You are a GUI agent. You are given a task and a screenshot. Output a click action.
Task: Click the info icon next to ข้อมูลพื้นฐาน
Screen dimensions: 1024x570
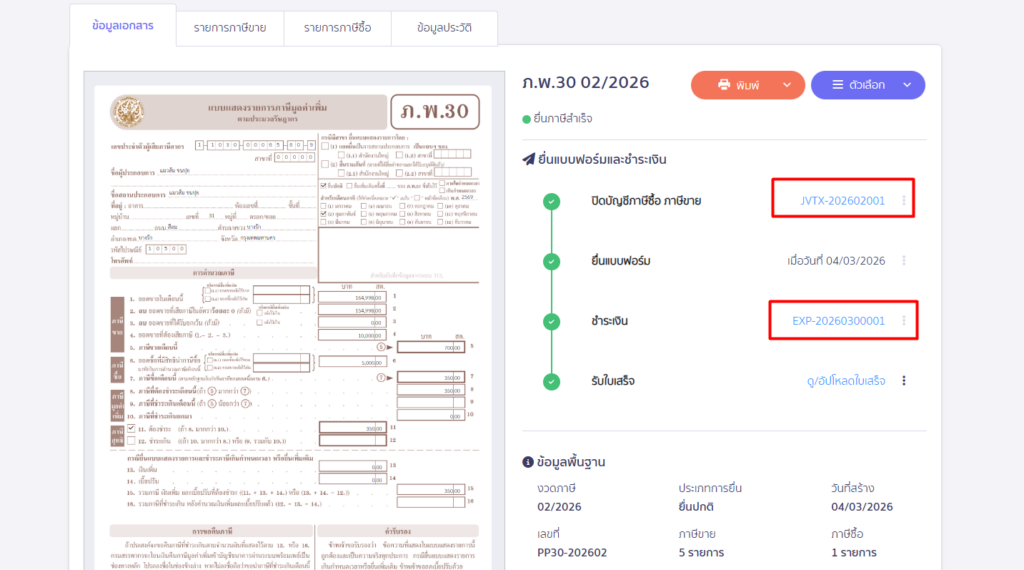[x=528, y=462]
